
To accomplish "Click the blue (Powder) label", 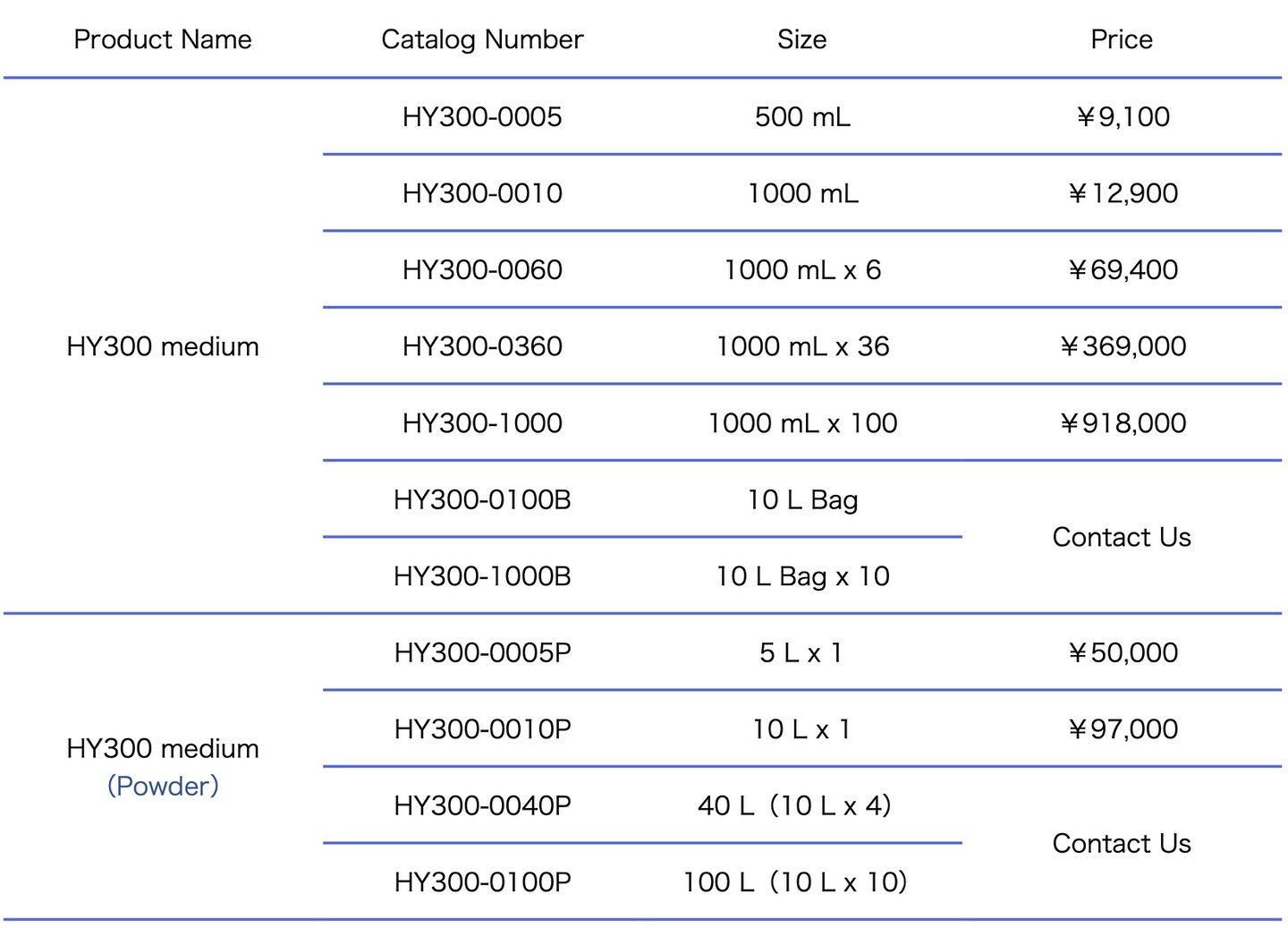I will pyautogui.click(x=163, y=786).
